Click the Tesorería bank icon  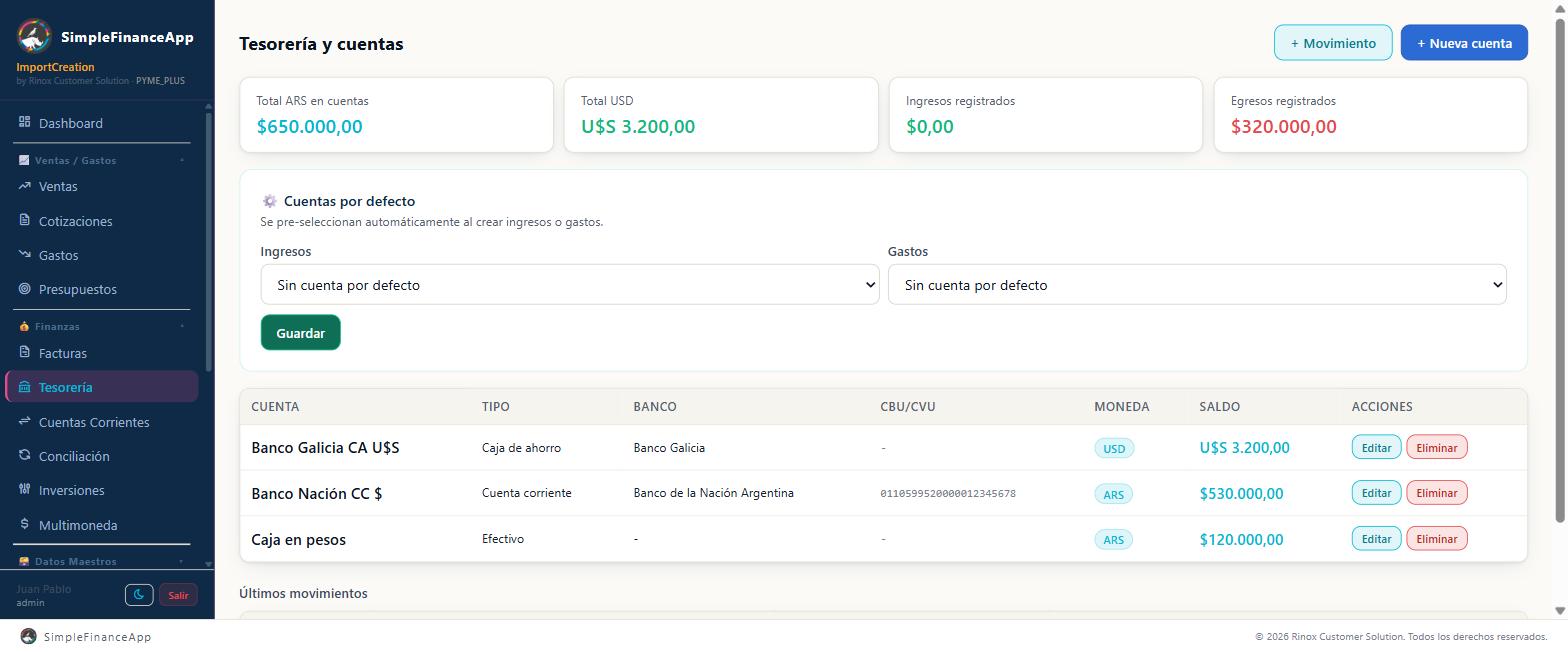[x=25, y=387]
